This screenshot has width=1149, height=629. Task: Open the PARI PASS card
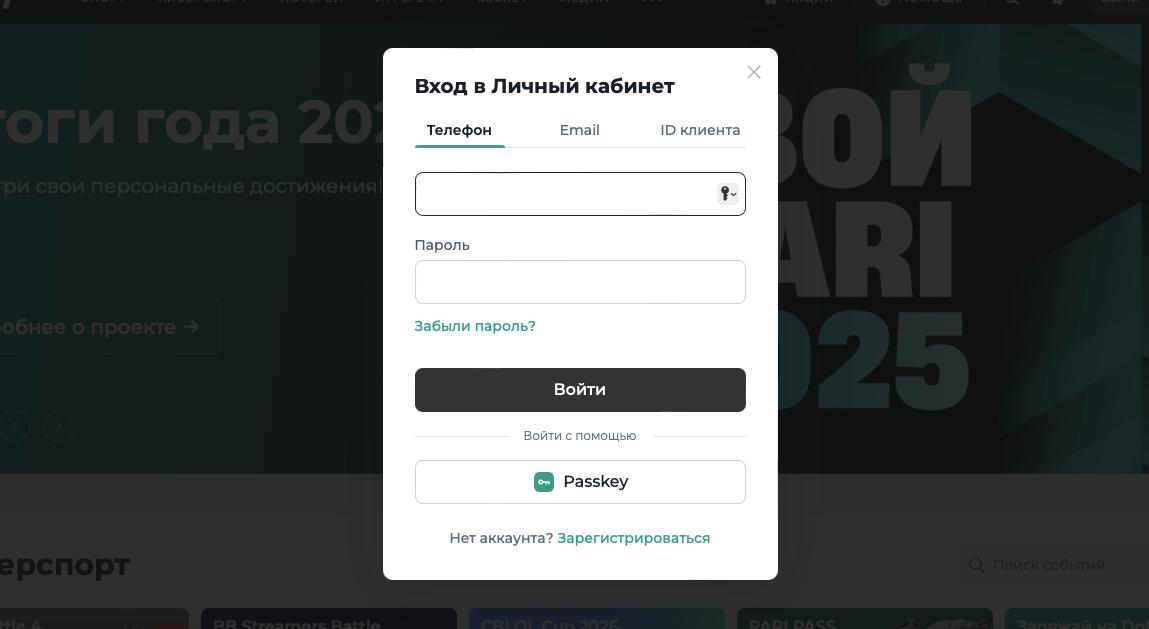864,620
